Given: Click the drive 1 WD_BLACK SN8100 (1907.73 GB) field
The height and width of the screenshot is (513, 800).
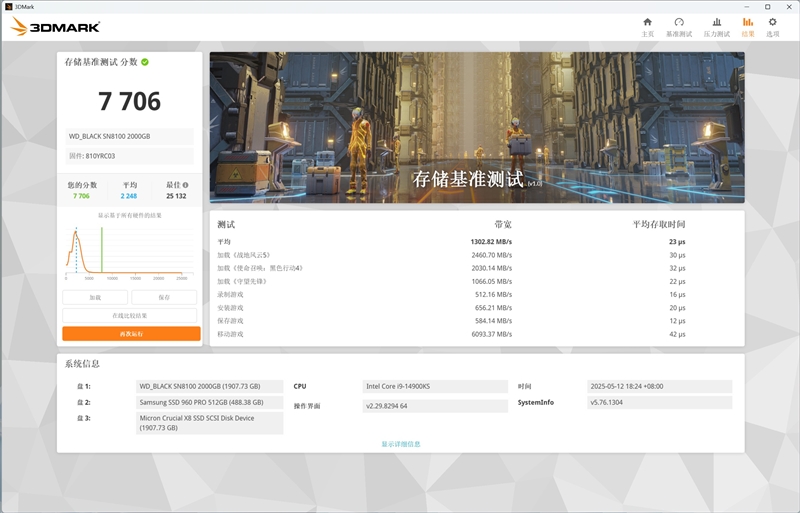Looking at the screenshot, I should point(209,386).
